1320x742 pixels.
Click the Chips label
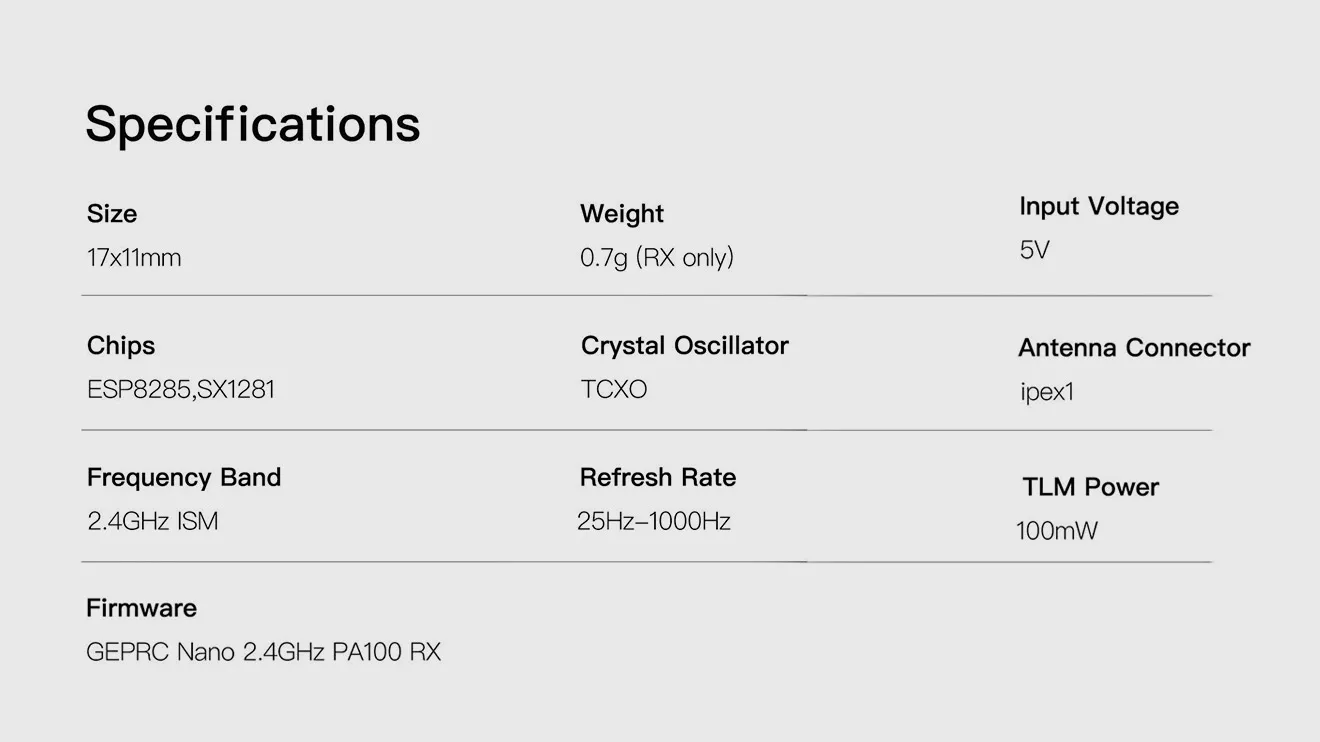coord(121,346)
